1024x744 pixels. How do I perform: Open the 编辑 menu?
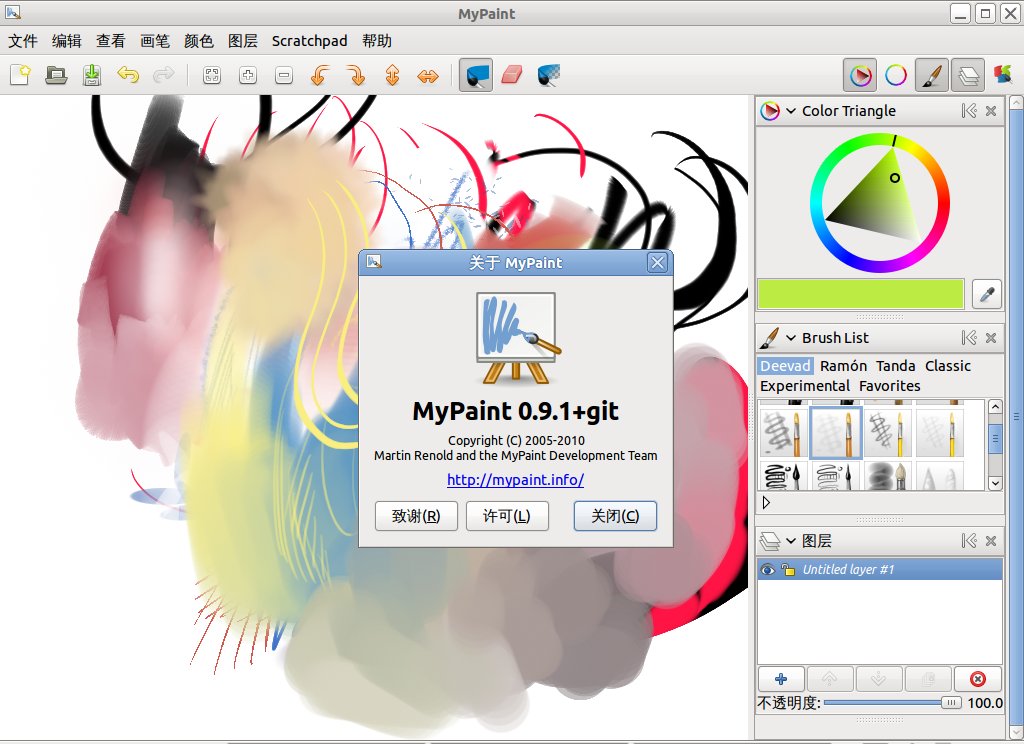pos(67,41)
